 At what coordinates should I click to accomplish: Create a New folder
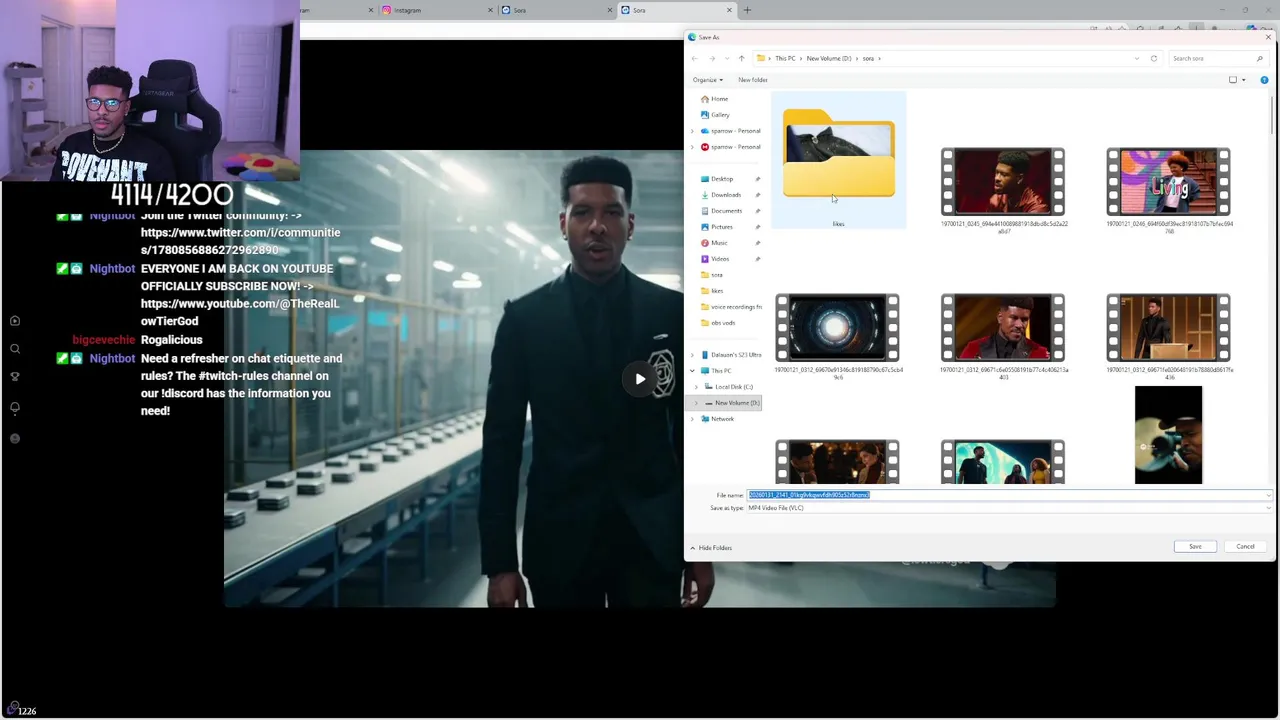coord(753,80)
